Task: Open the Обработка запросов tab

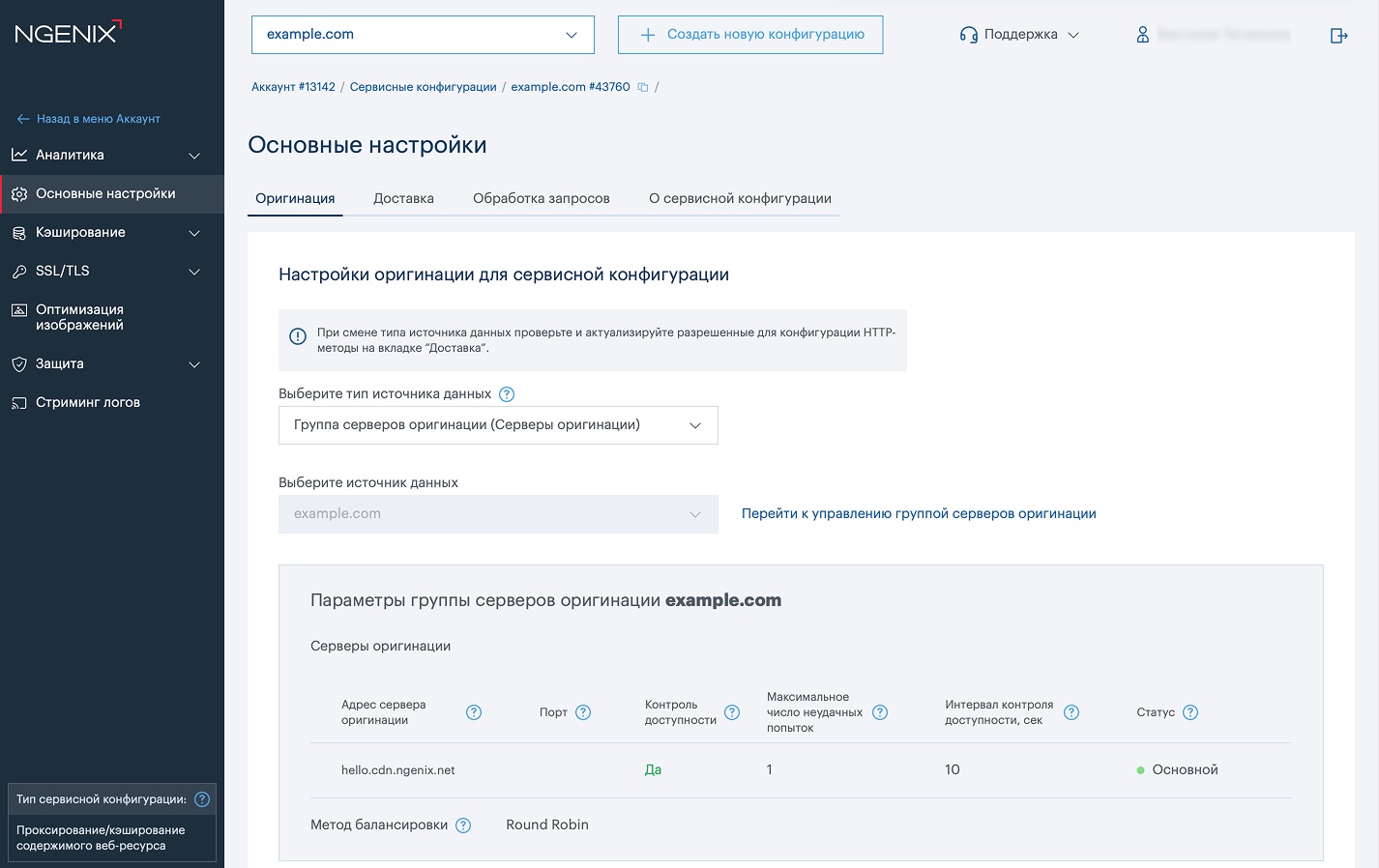Action: [x=541, y=198]
